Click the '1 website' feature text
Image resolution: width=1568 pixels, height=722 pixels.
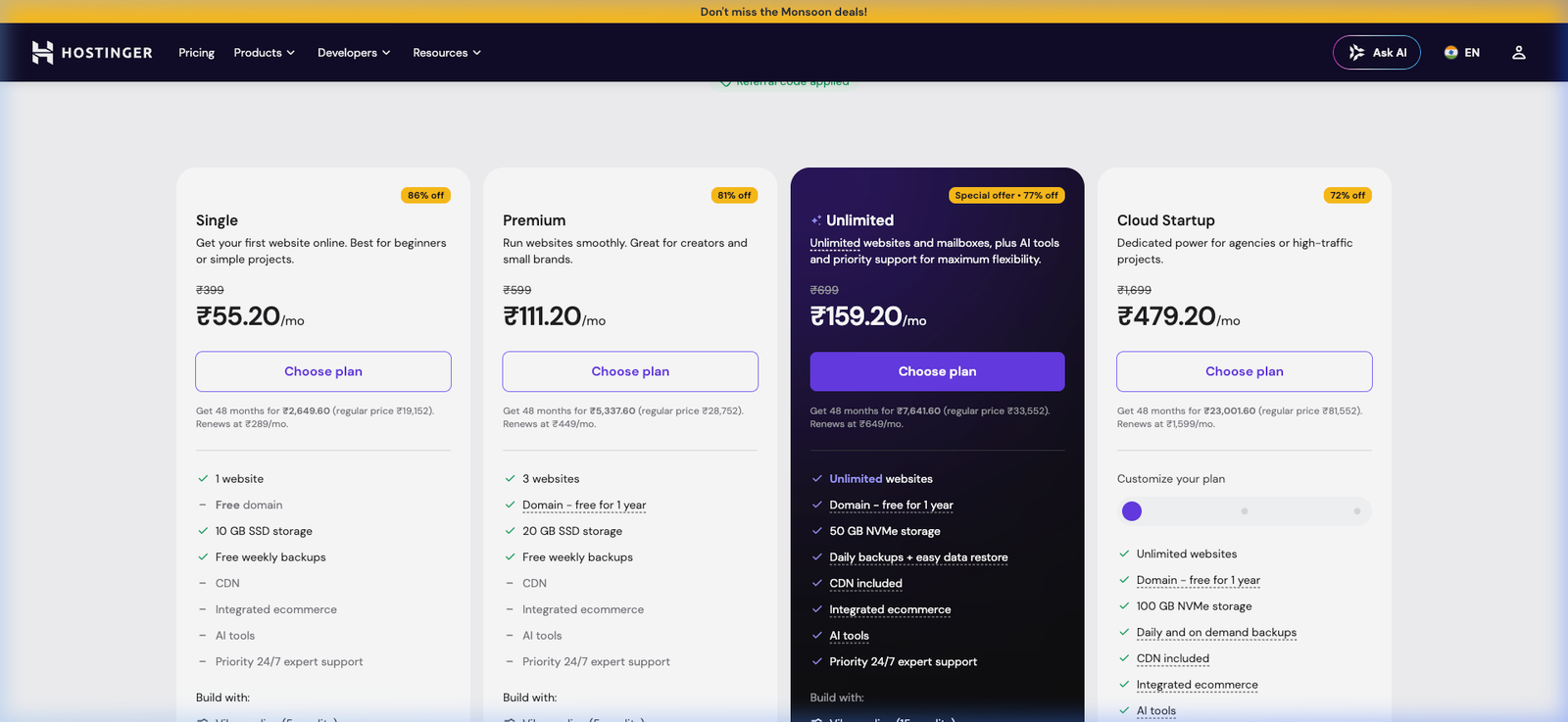coord(239,479)
